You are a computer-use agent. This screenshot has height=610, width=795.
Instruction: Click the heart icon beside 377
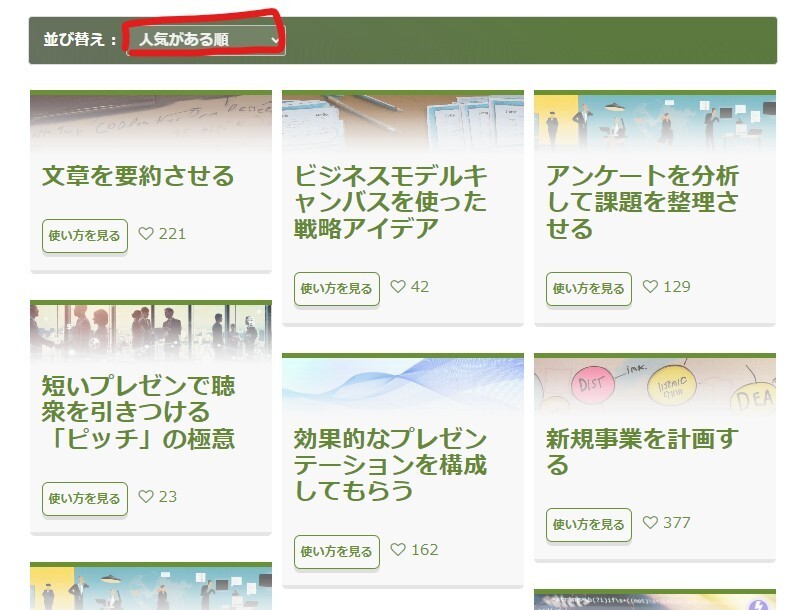click(x=650, y=522)
